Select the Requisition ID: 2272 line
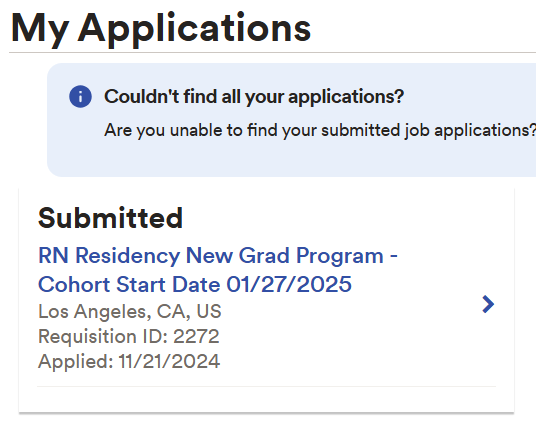The width and height of the screenshot is (536, 427). [x=129, y=336]
